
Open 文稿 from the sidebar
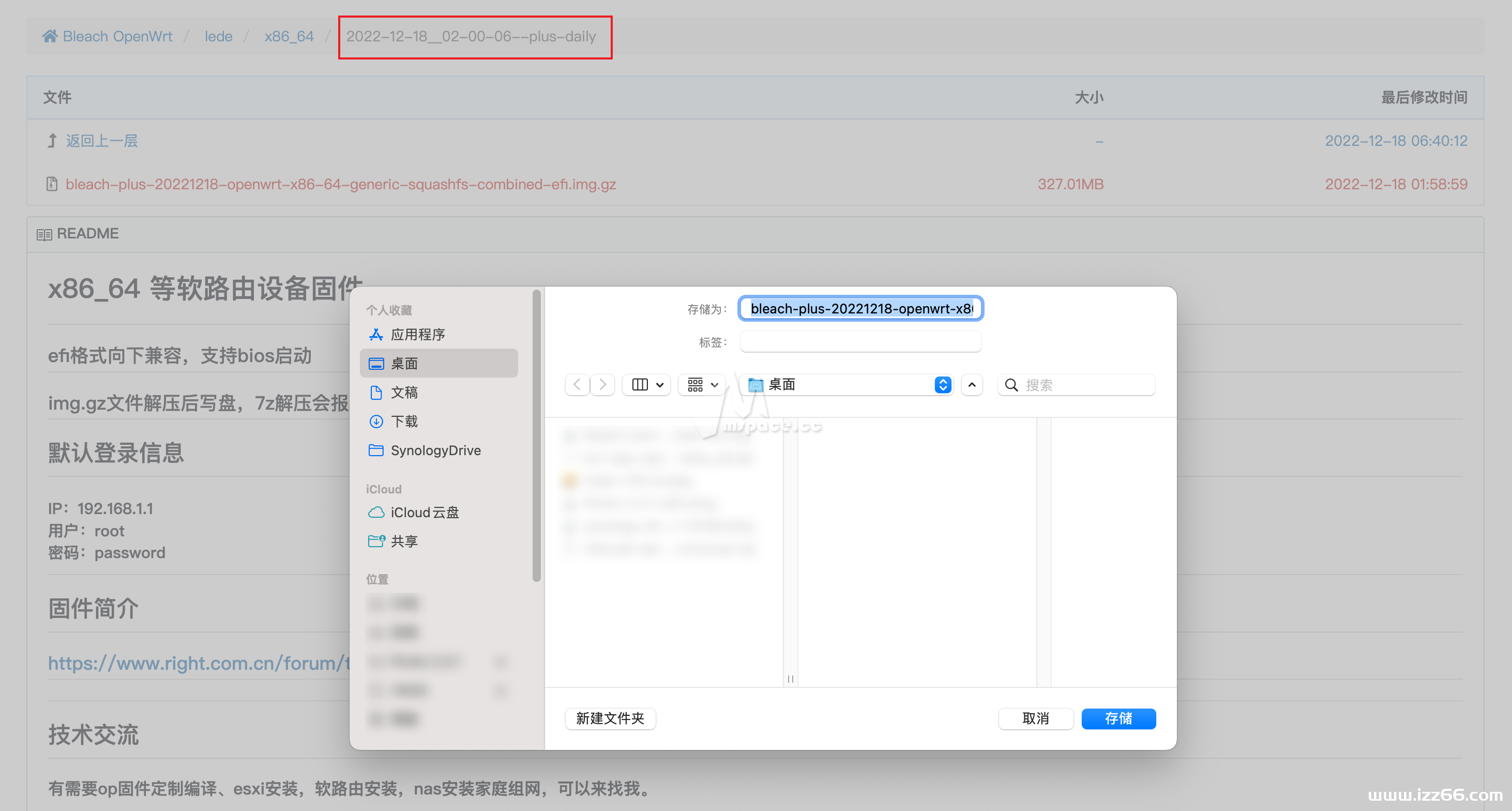[405, 392]
